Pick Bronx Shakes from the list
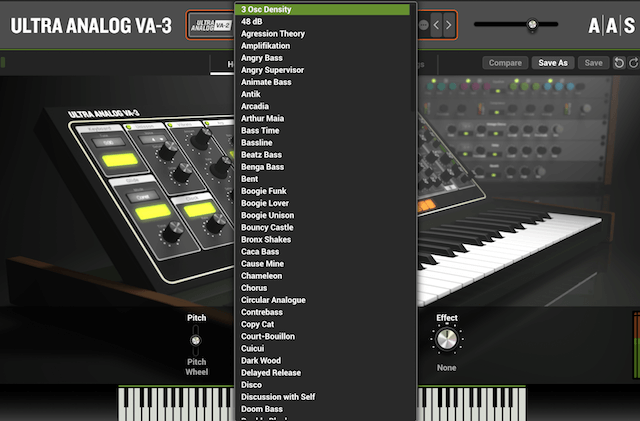This screenshot has height=421, width=640. (x=322, y=240)
